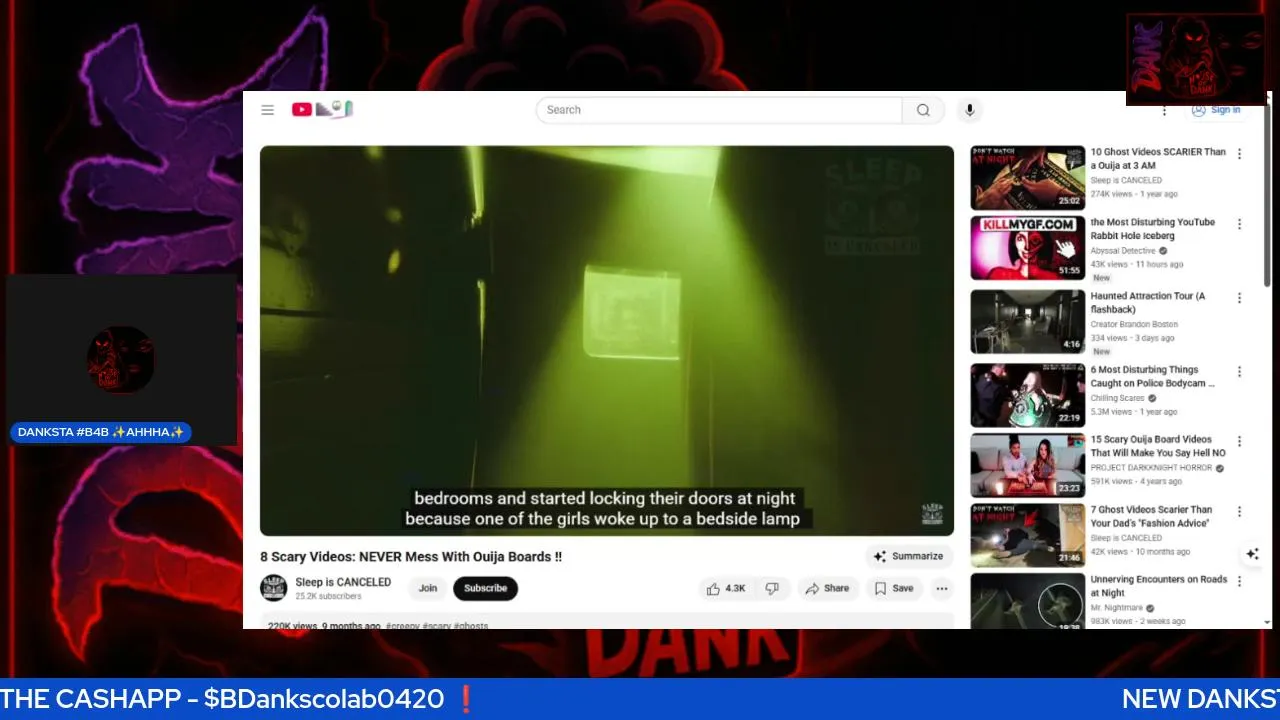The image size is (1280, 720).
Task: Click the sparkle AI icon at page edge
Action: click(1252, 554)
